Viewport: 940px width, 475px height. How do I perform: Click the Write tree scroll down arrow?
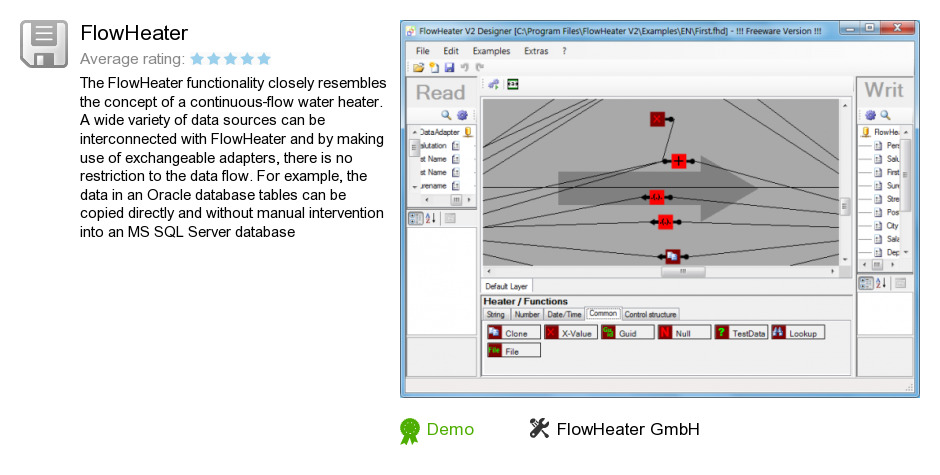(x=906, y=252)
